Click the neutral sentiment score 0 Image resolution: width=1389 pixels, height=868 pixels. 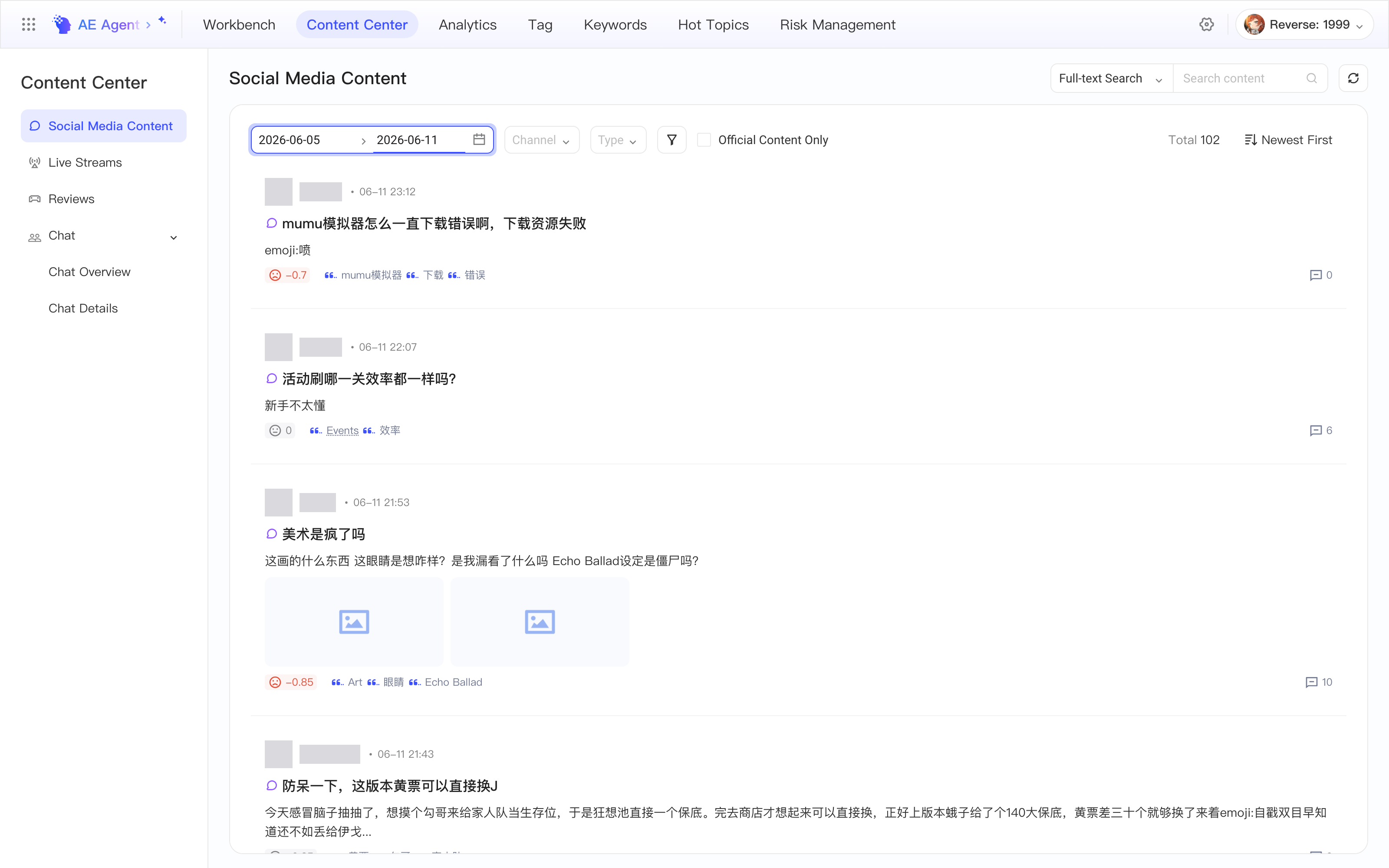[x=281, y=431]
